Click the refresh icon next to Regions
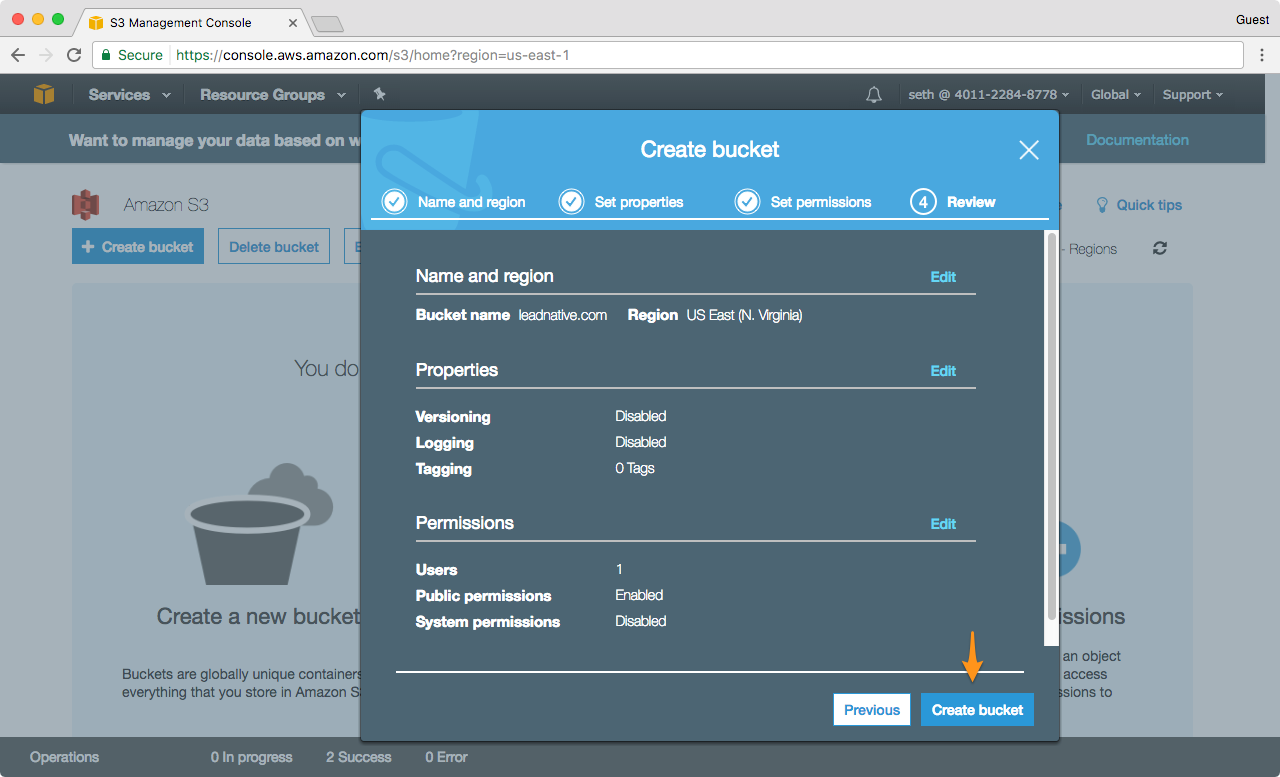Screen dimensions: 1280x777 tap(1160, 248)
